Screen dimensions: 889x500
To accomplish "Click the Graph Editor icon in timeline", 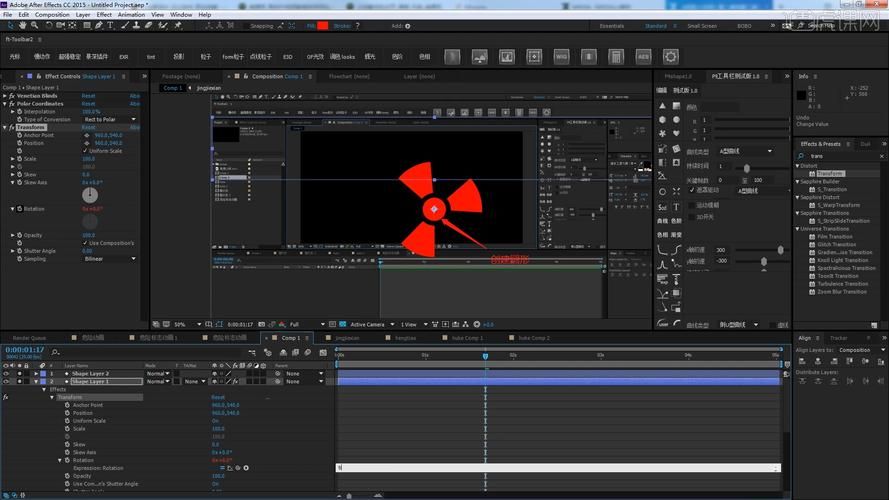I will click(323, 353).
